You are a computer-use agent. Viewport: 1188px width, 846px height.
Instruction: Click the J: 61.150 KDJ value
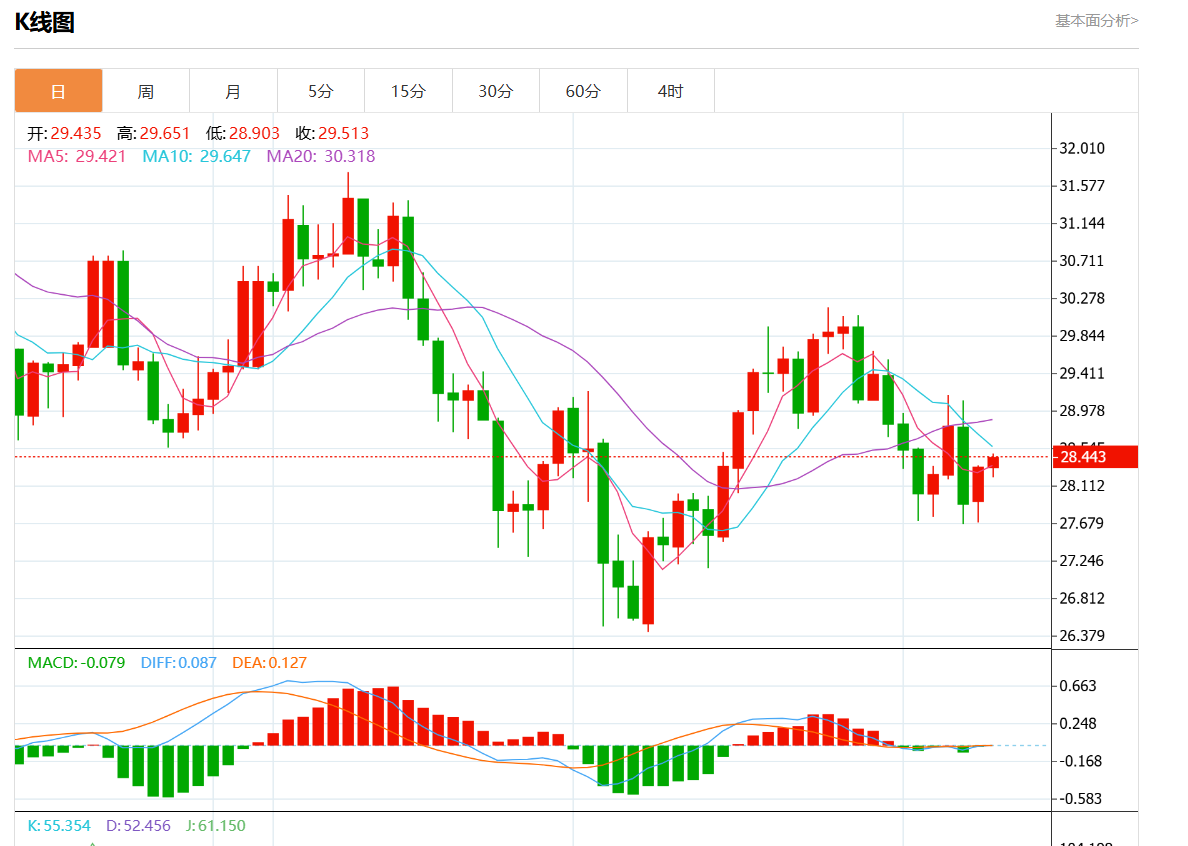point(216,826)
